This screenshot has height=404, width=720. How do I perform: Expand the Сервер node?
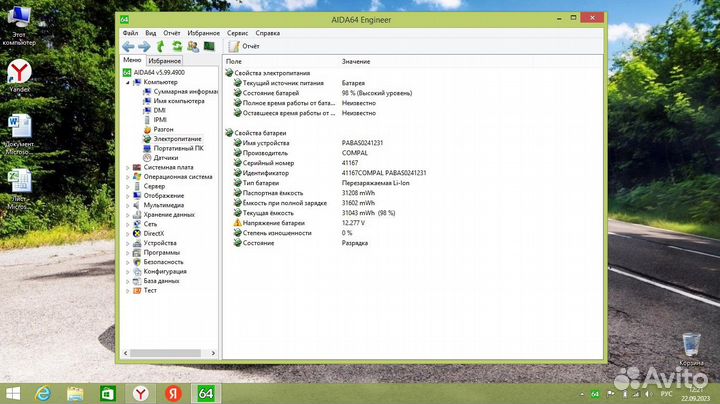128,186
